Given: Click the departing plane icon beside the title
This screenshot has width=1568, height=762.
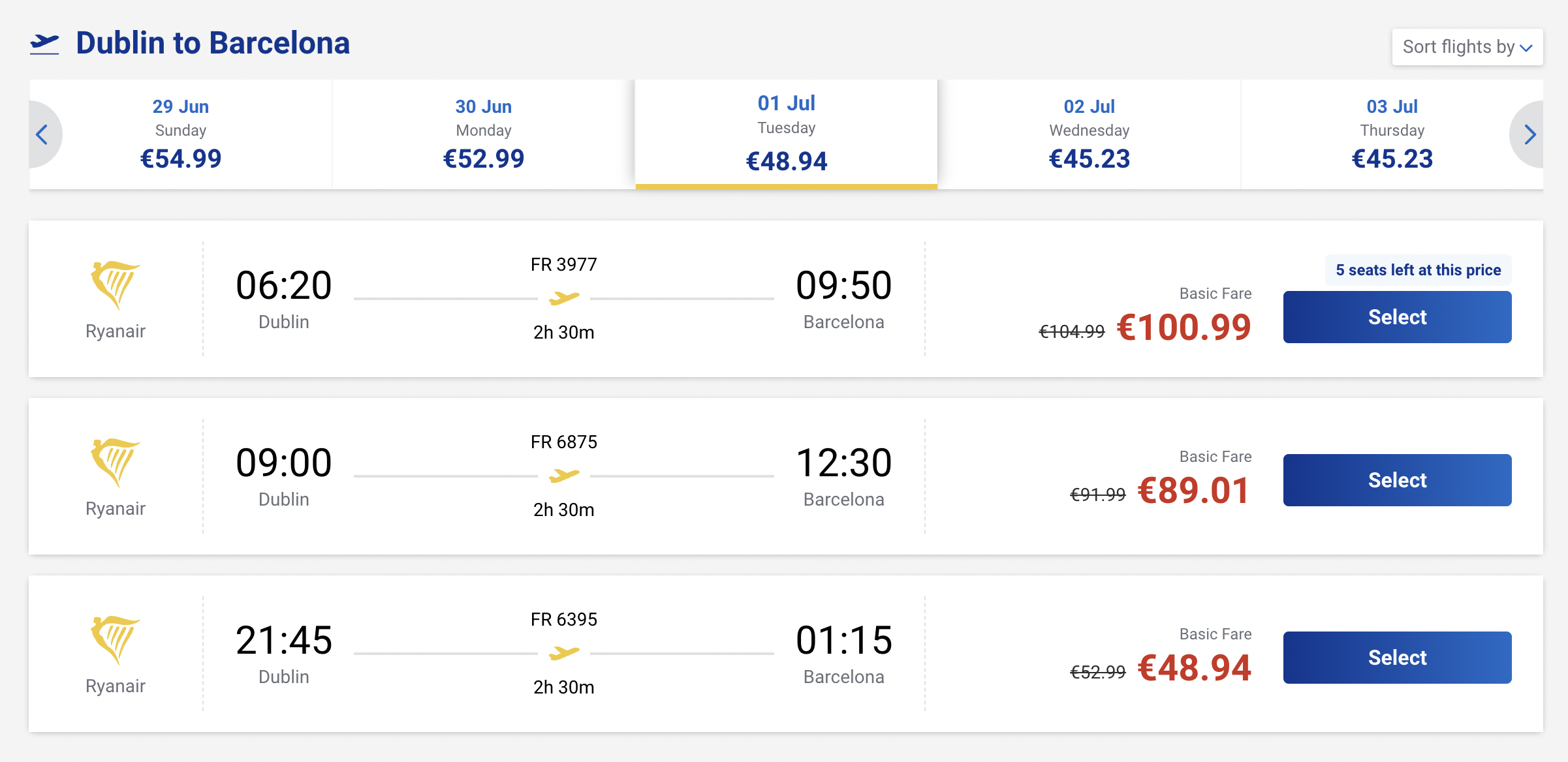Looking at the screenshot, I should tap(44, 44).
